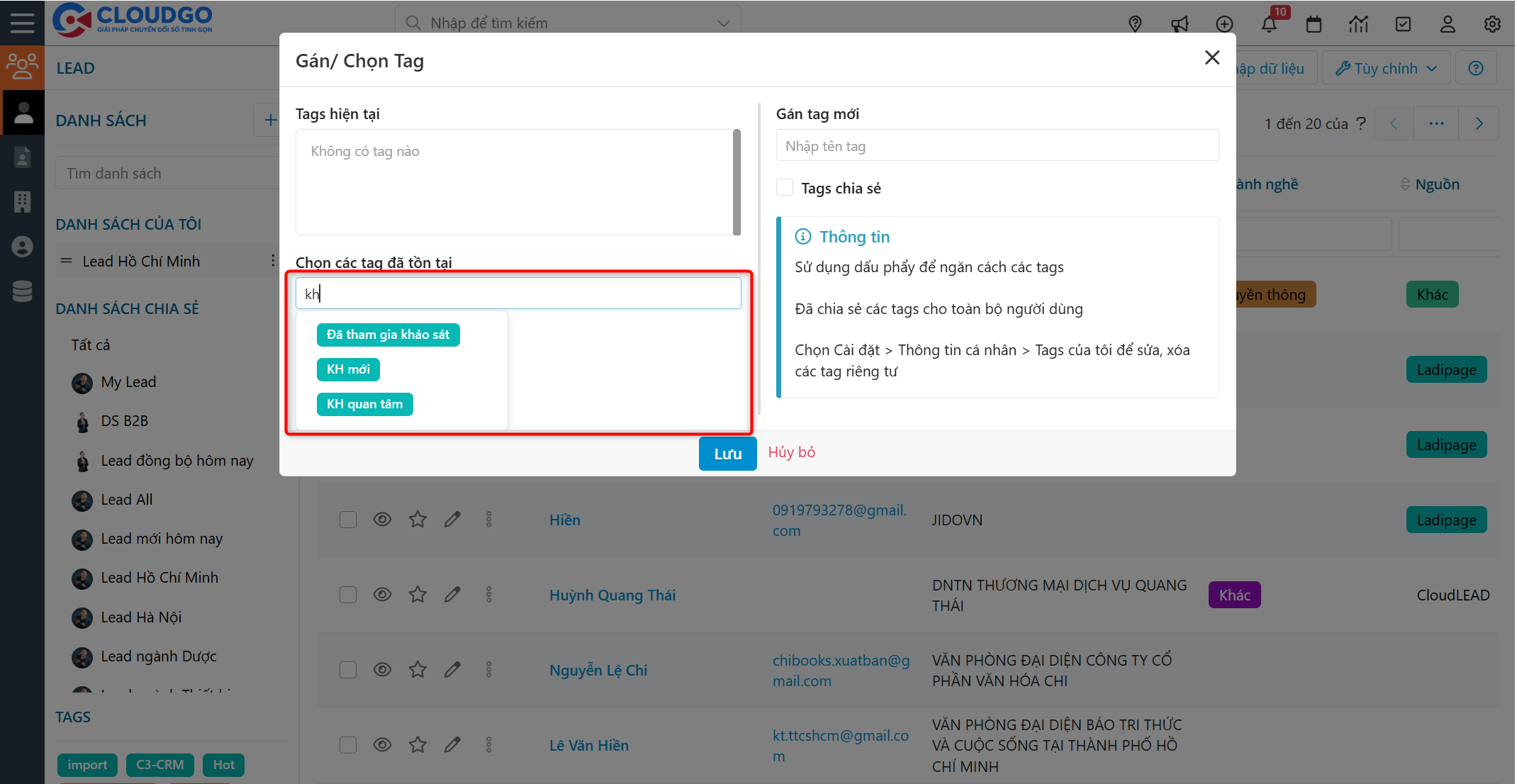The height and width of the screenshot is (784, 1517).
Task: Click the pencil edit icon for Hiền
Action: pos(452,520)
